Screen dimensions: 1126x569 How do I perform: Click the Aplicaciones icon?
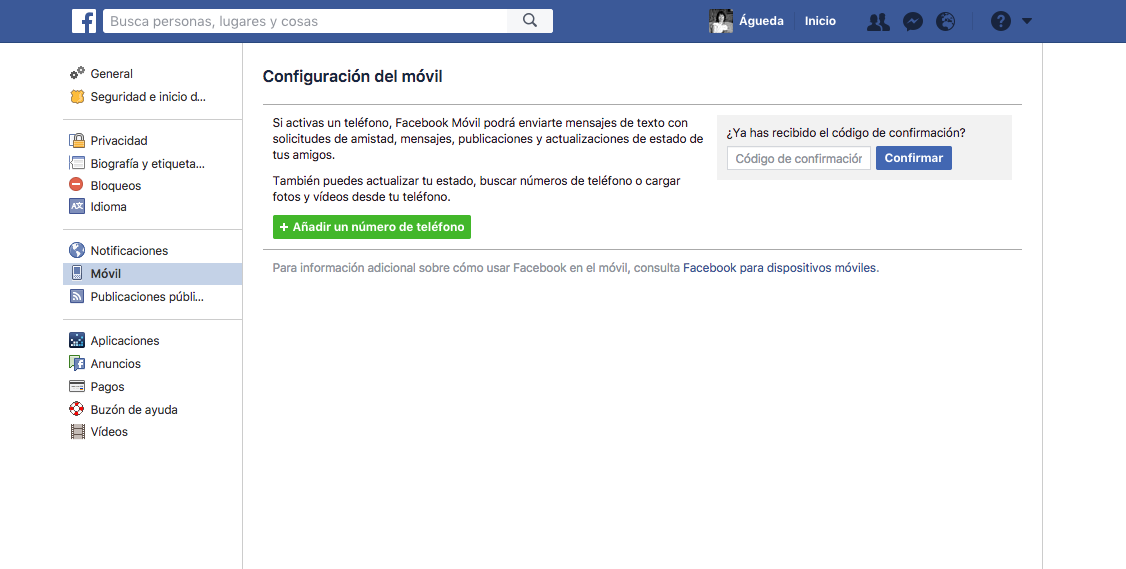point(77,341)
